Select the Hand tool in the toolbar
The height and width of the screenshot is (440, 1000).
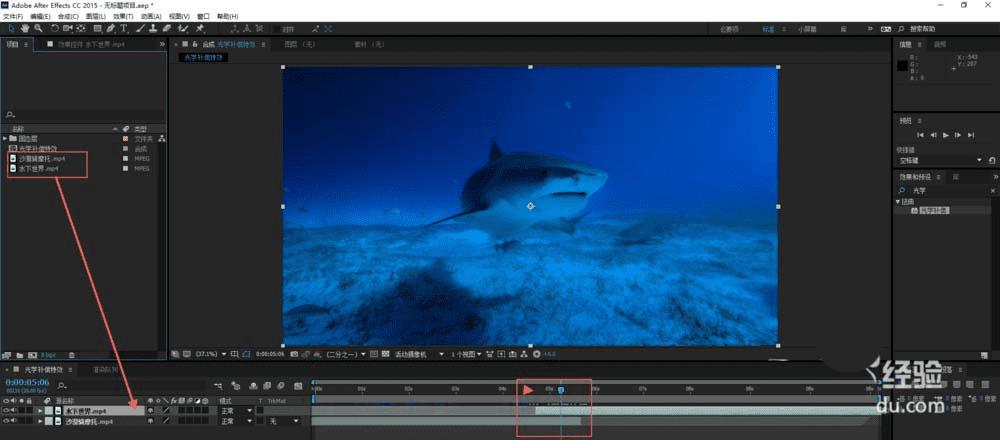coord(24,29)
